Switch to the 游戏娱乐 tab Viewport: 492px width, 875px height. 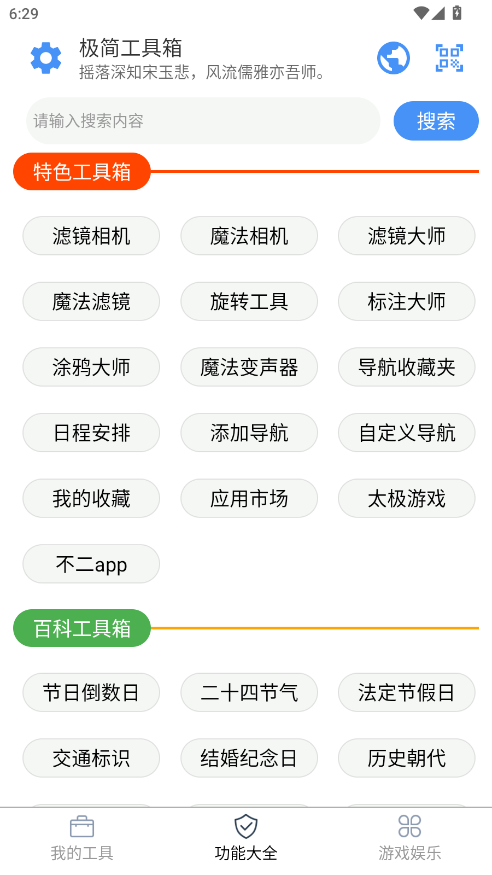[x=410, y=839]
